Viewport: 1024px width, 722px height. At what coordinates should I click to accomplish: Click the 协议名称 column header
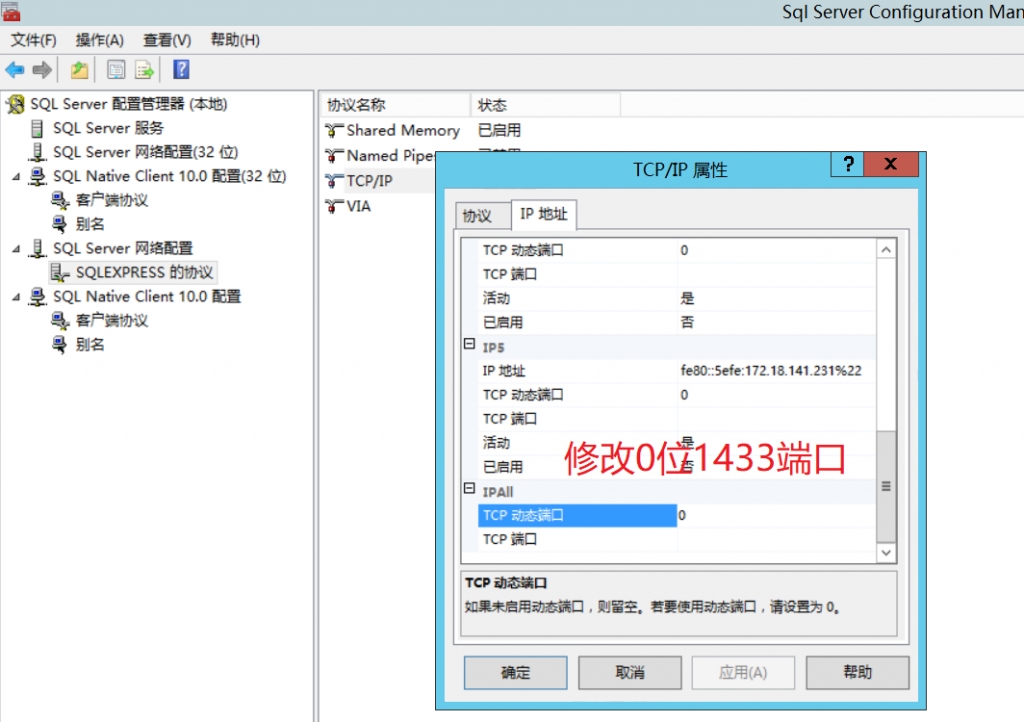coord(396,105)
